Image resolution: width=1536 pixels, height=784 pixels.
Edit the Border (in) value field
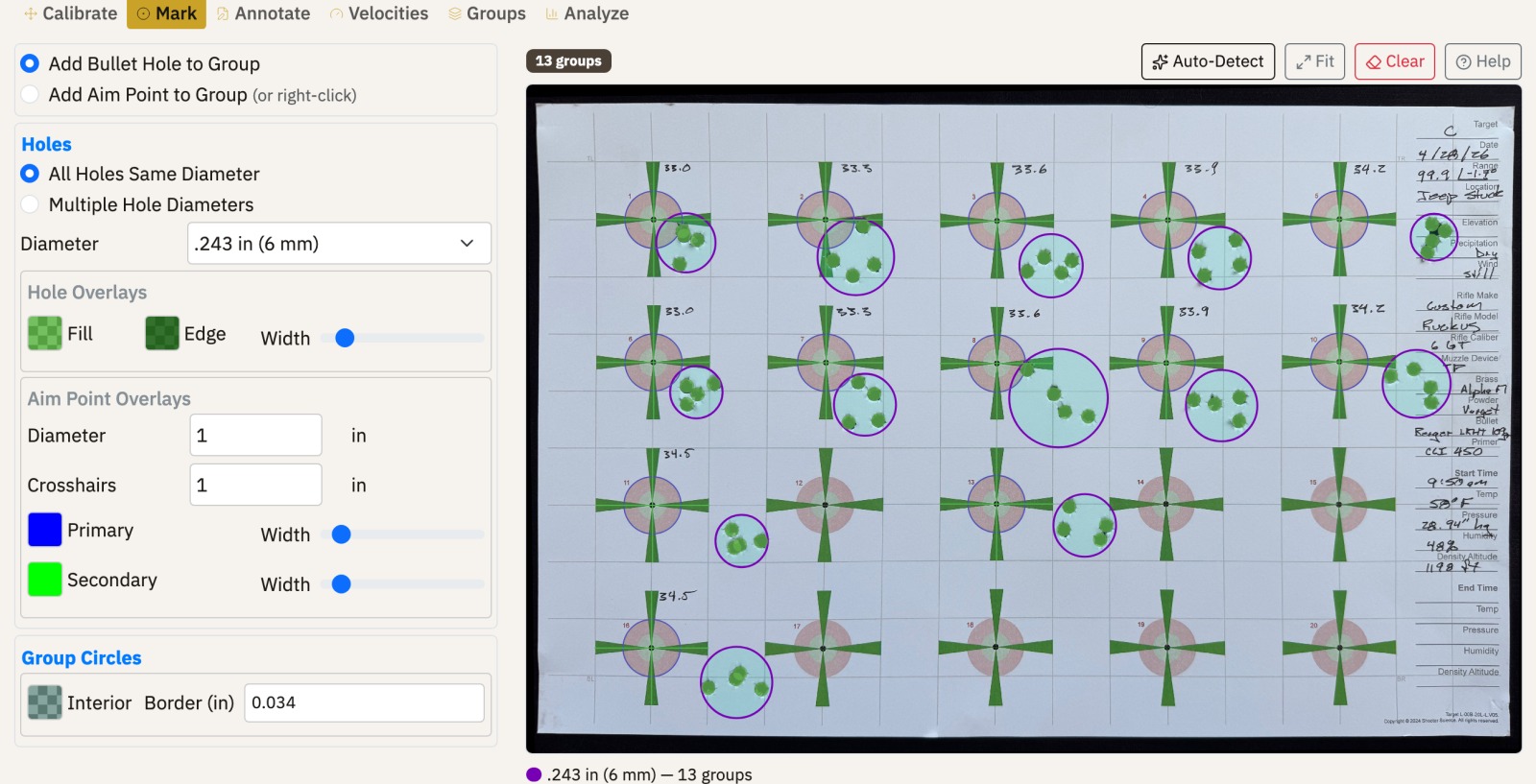point(365,702)
